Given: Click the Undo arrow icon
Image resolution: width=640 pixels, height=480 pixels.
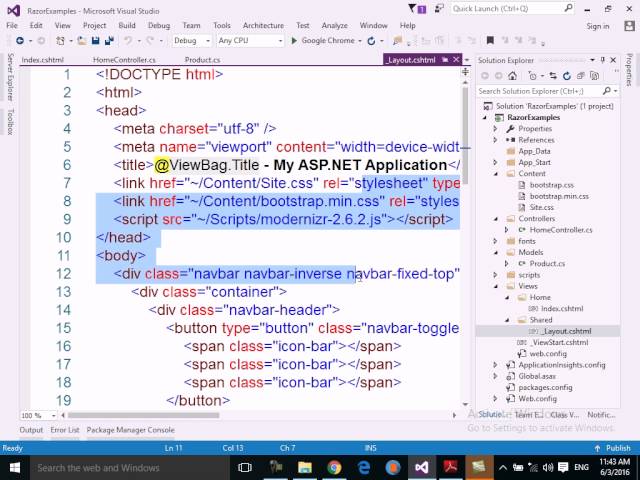Looking at the screenshot, I should click(128, 40).
